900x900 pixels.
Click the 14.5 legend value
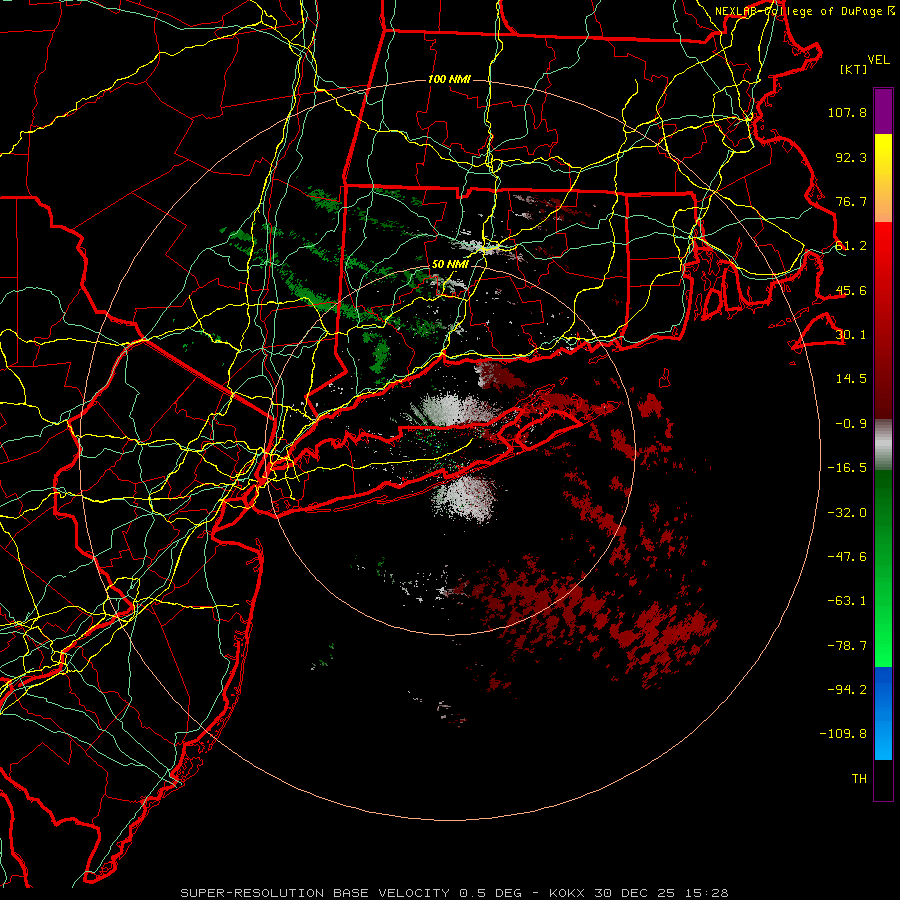tap(851, 379)
